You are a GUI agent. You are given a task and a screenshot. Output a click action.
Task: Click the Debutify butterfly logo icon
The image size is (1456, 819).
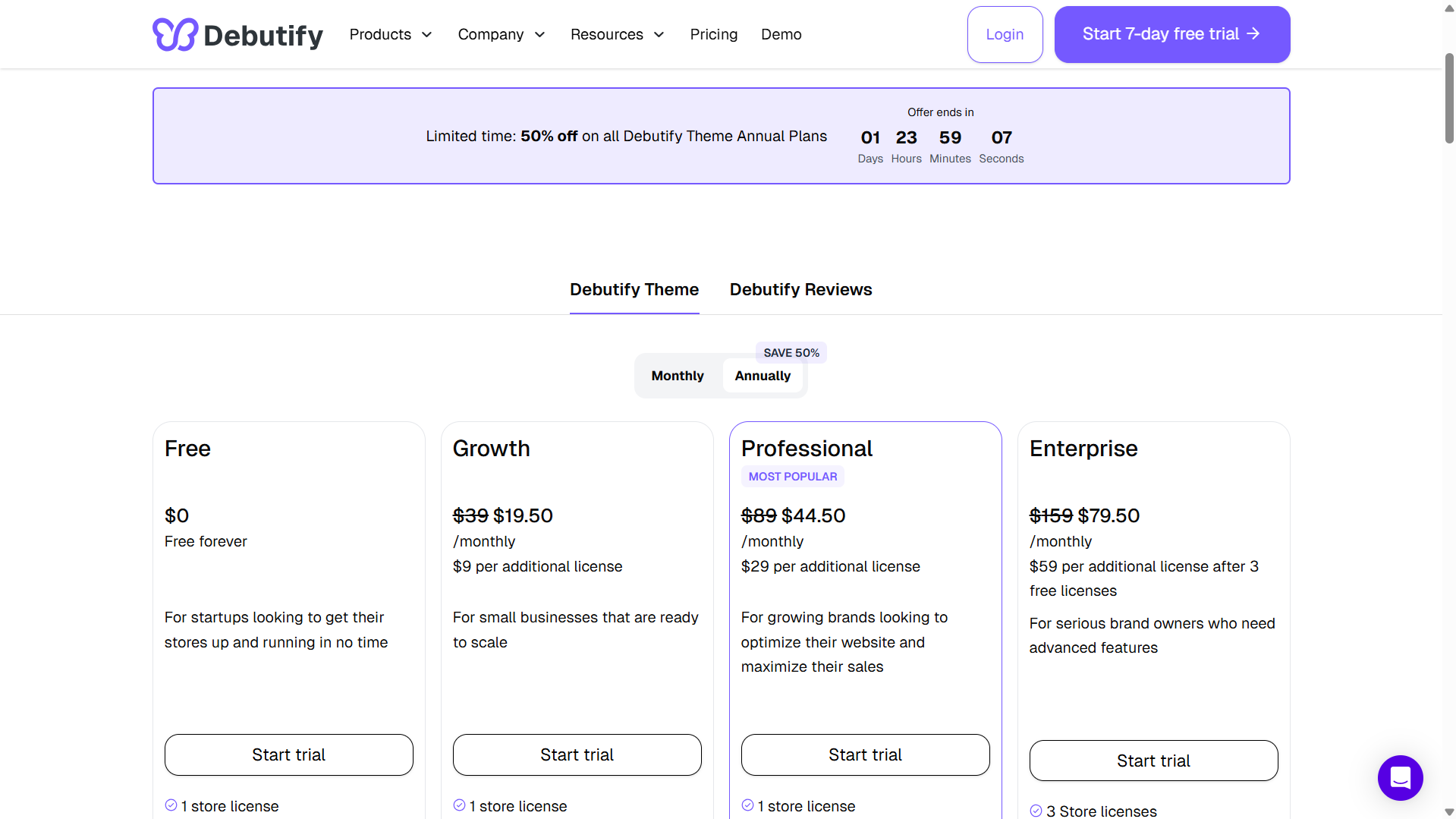coord(174,34)
